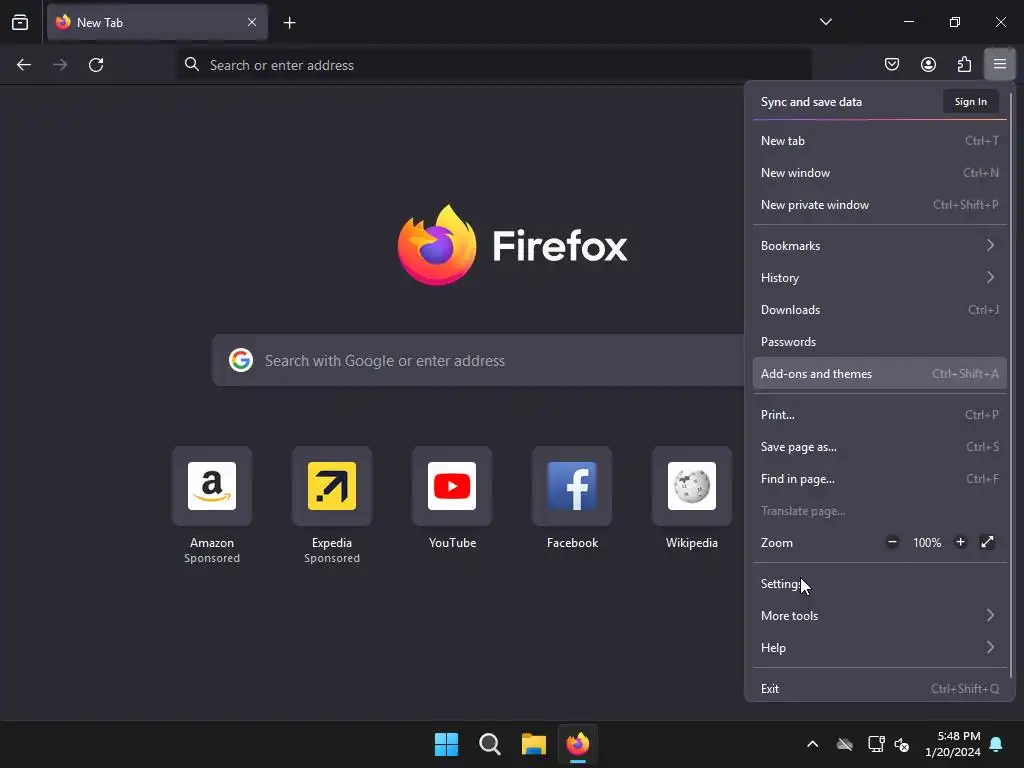Choose New tab menu item

[880, 140]
